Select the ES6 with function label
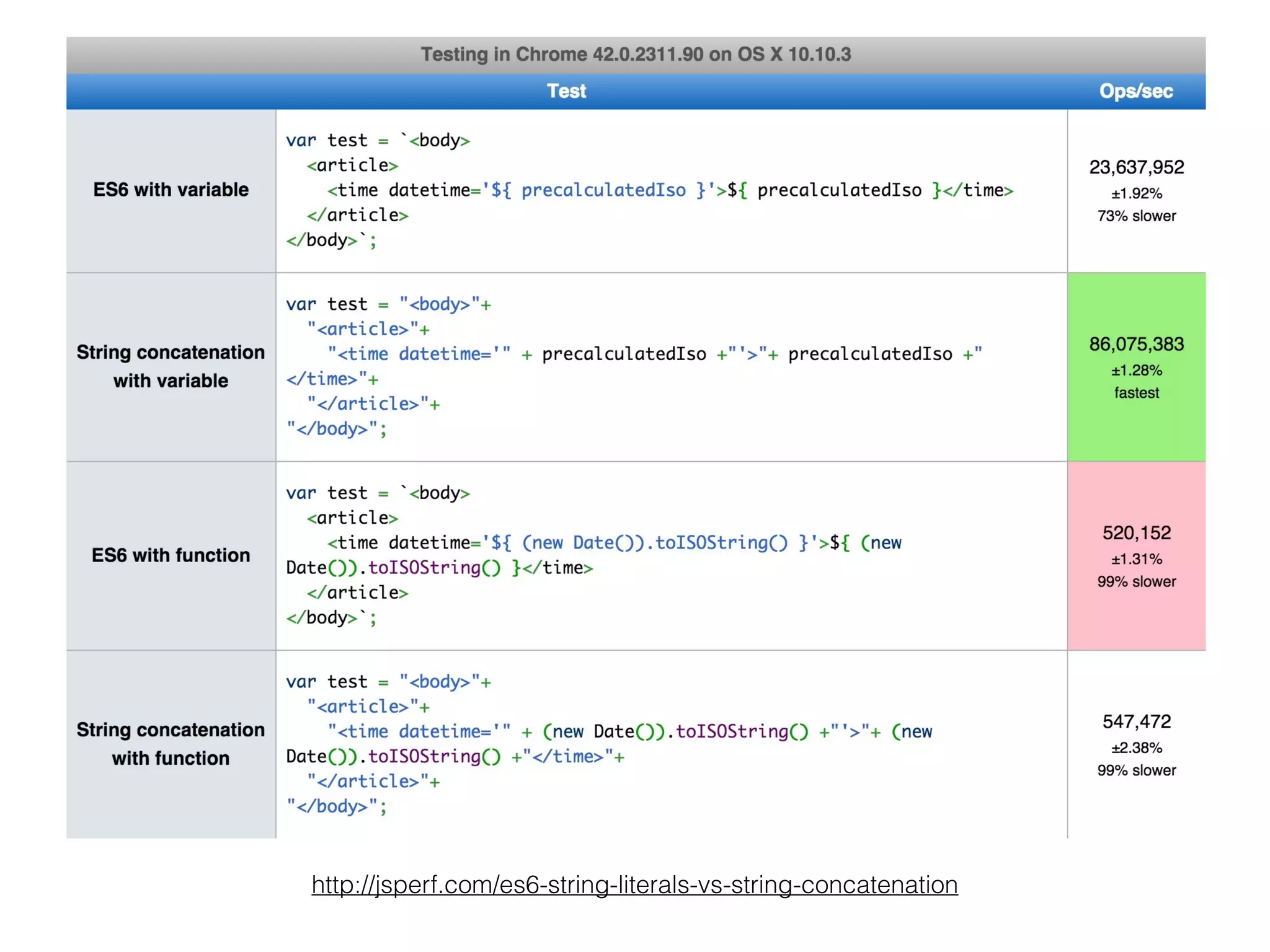1270x952 pixels. [x=171, y=555]
